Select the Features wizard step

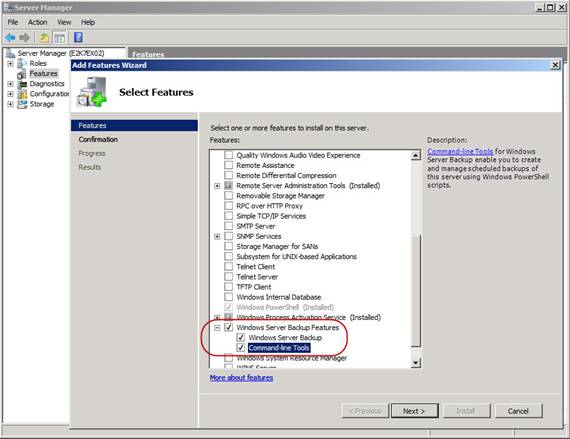[x=134, y=125]
